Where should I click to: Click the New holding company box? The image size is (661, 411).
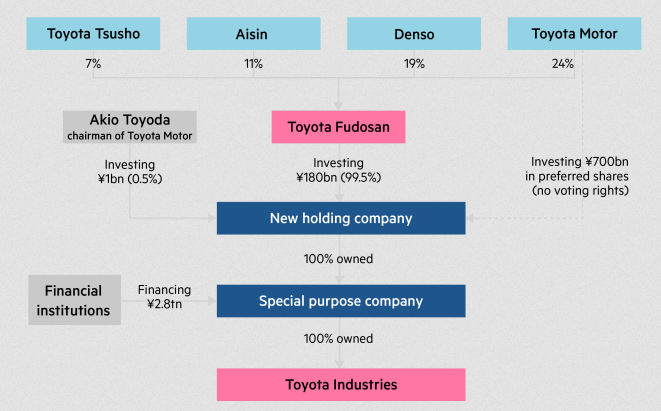(x=340, y=218)
